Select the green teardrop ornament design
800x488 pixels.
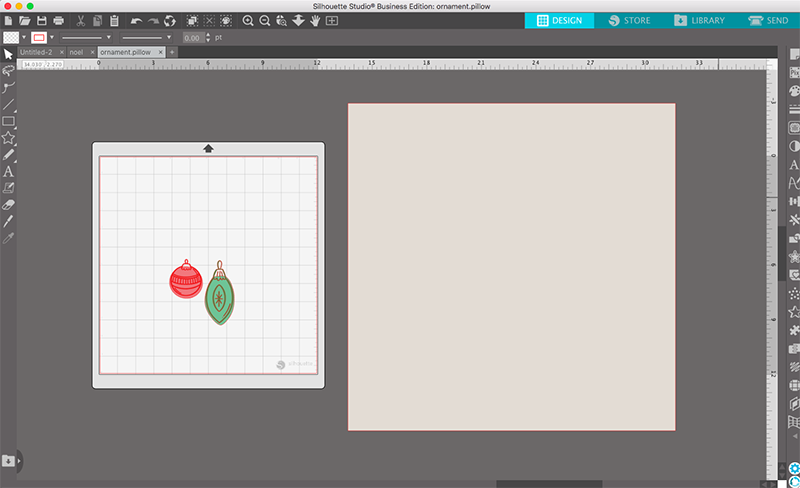[219, 294]
